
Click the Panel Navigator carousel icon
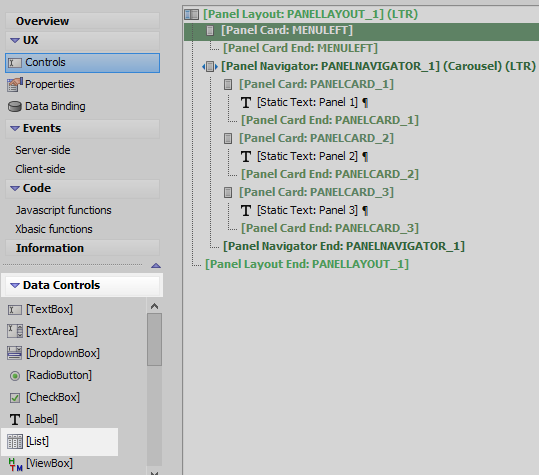210,66
